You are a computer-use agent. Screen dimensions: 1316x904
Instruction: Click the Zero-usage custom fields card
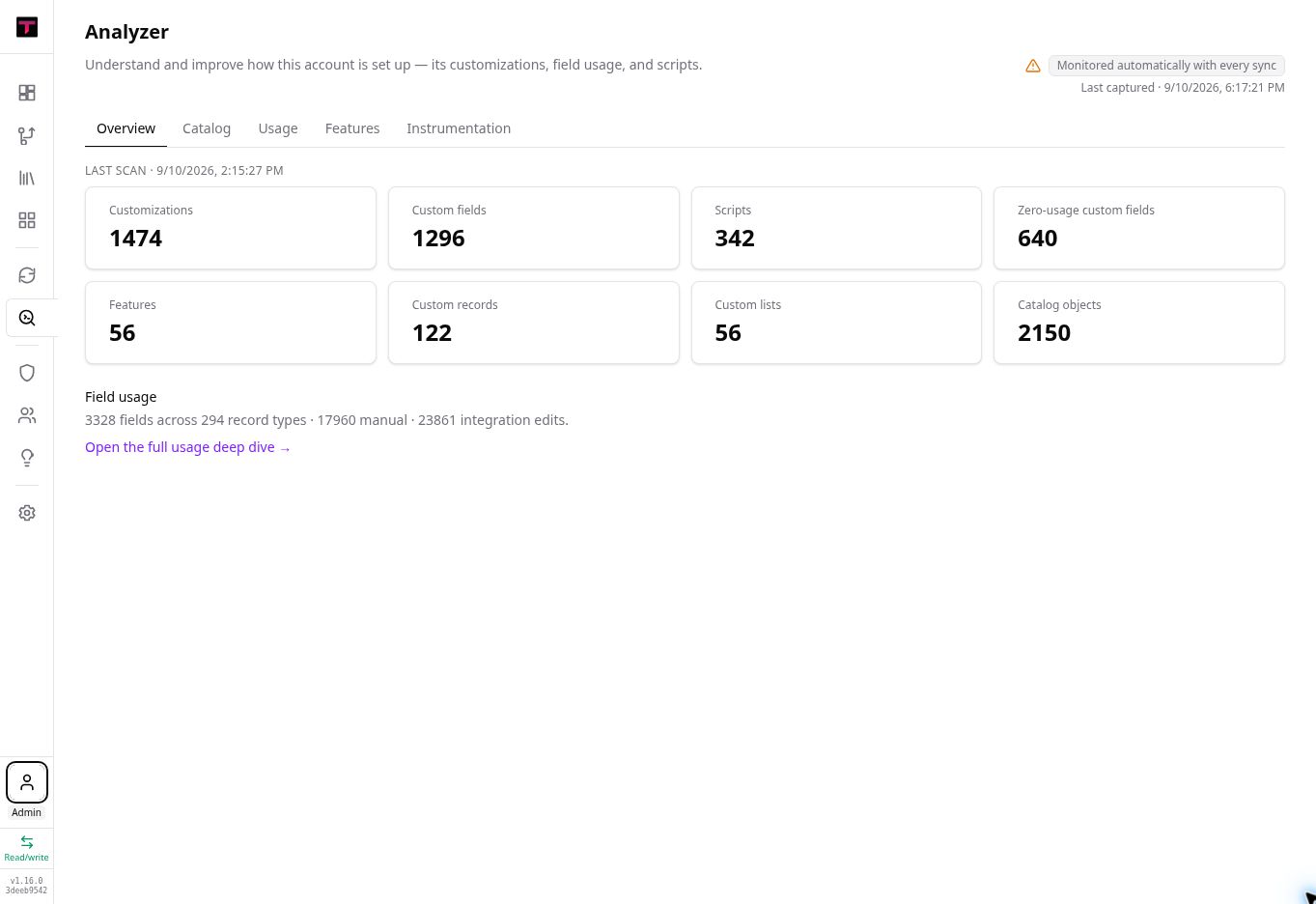(x=1139, y=228)
